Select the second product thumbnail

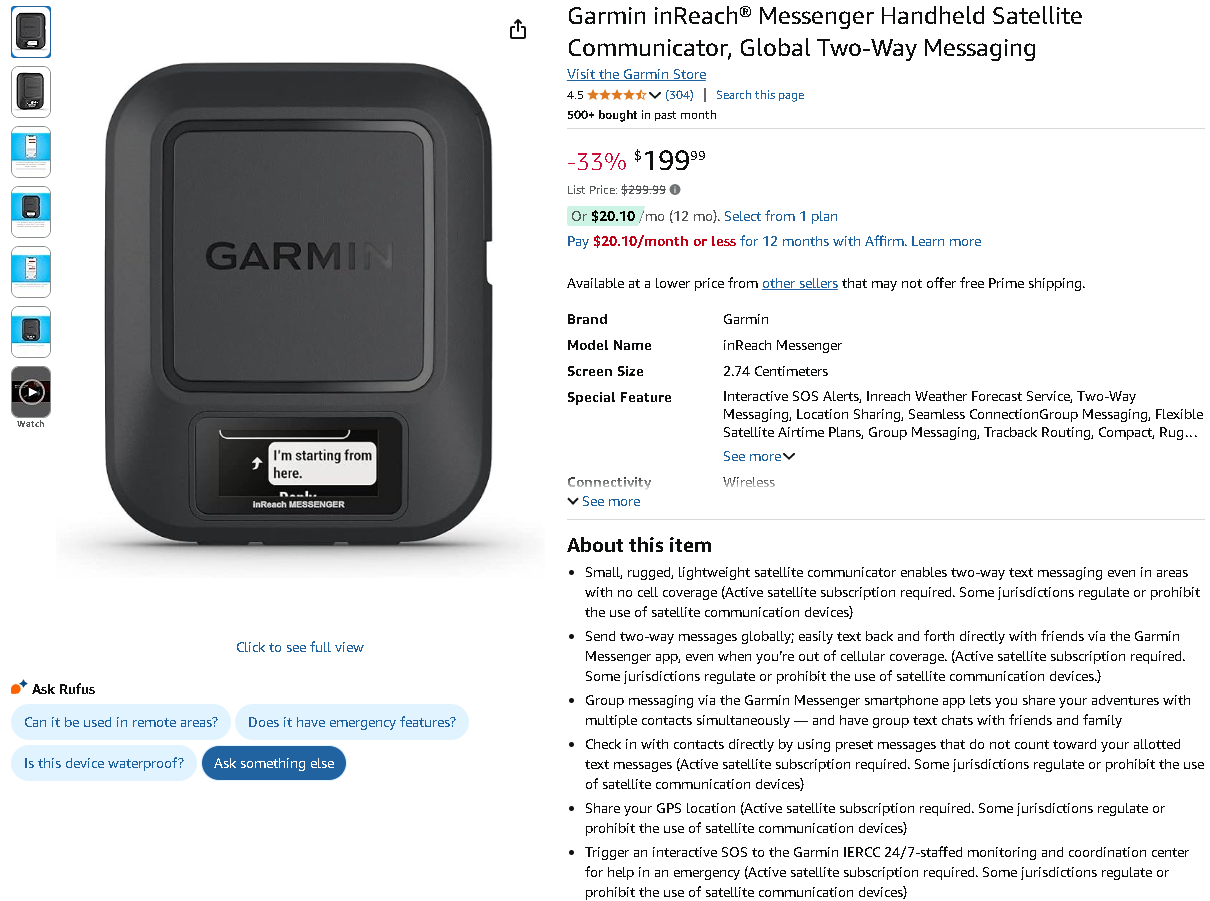(31, 92)
